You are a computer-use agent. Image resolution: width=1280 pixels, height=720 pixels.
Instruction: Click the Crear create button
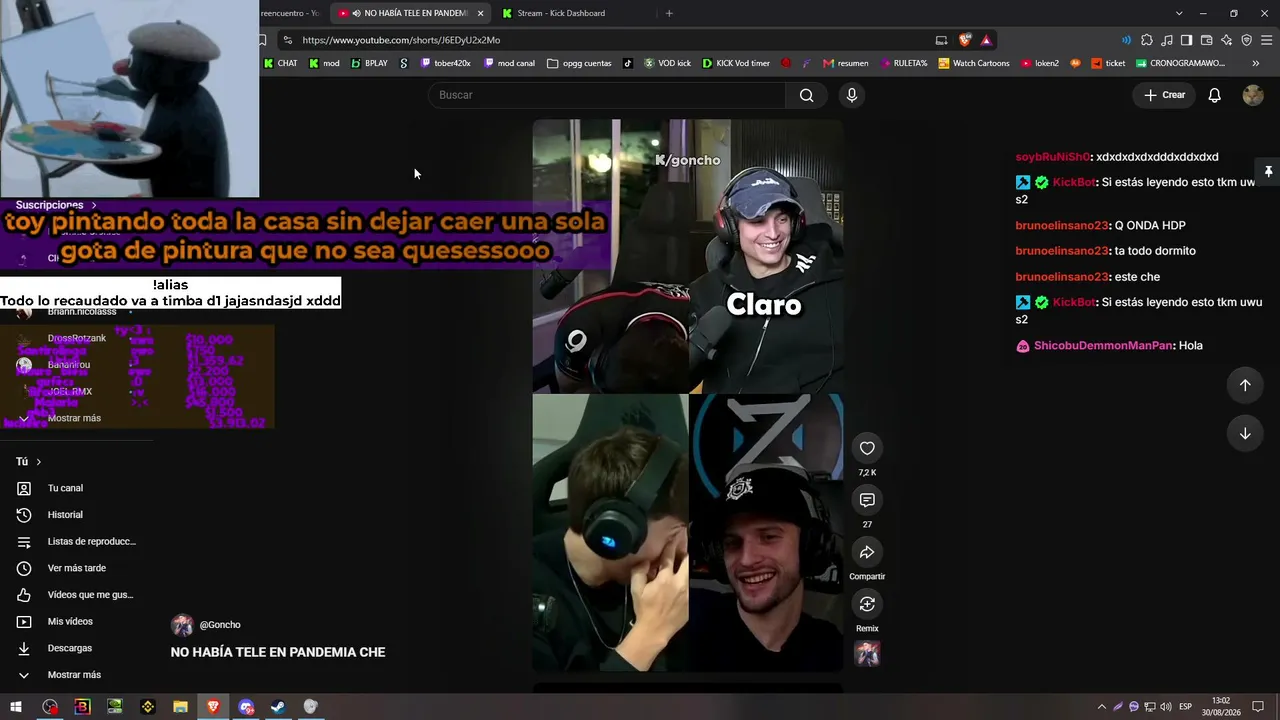1164,95
